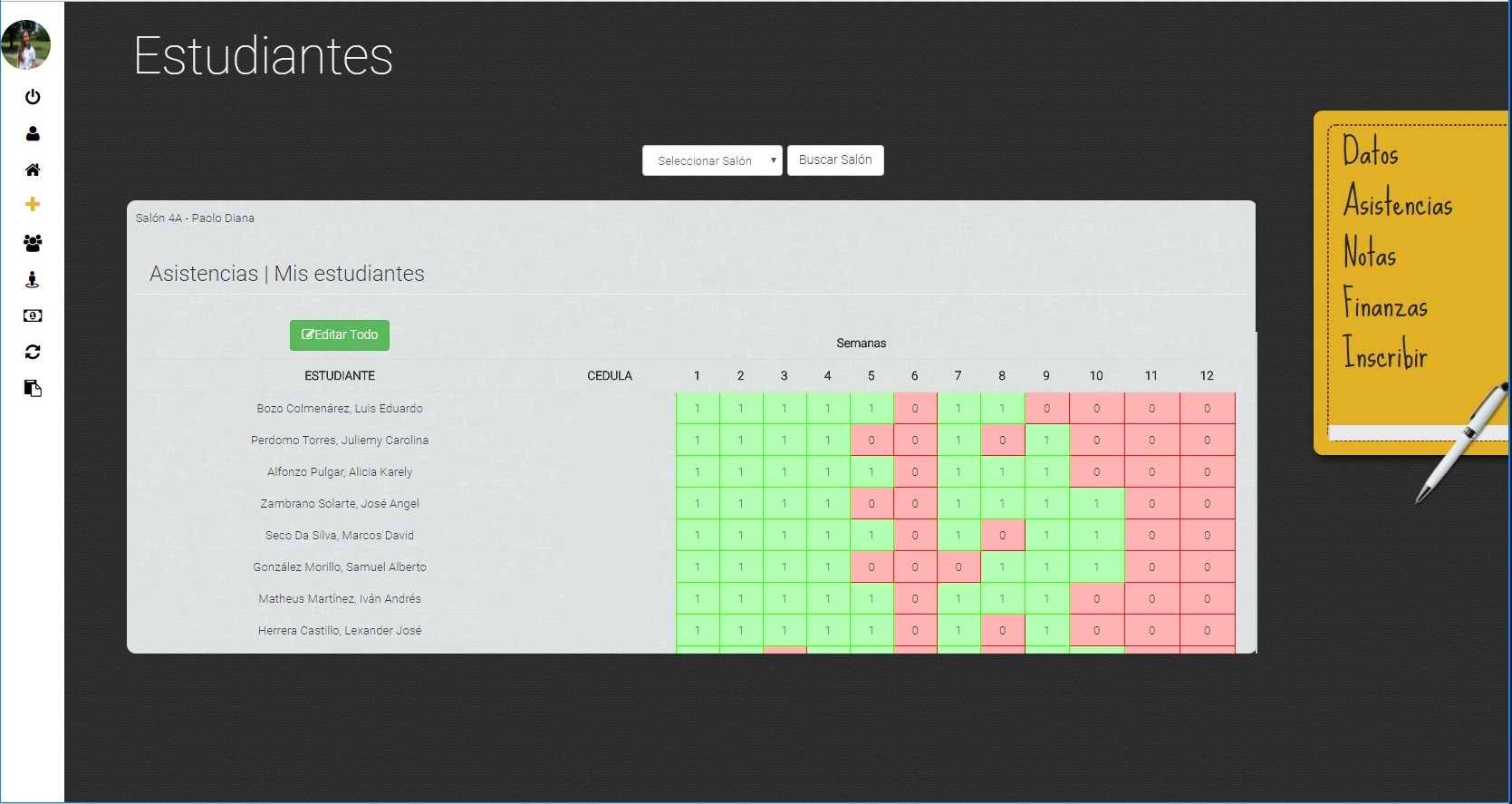Toggle week 9 attendance for Bozo Colmenárez
This screenshot has height=804, width=1512.
click(x=1046, y=409)
